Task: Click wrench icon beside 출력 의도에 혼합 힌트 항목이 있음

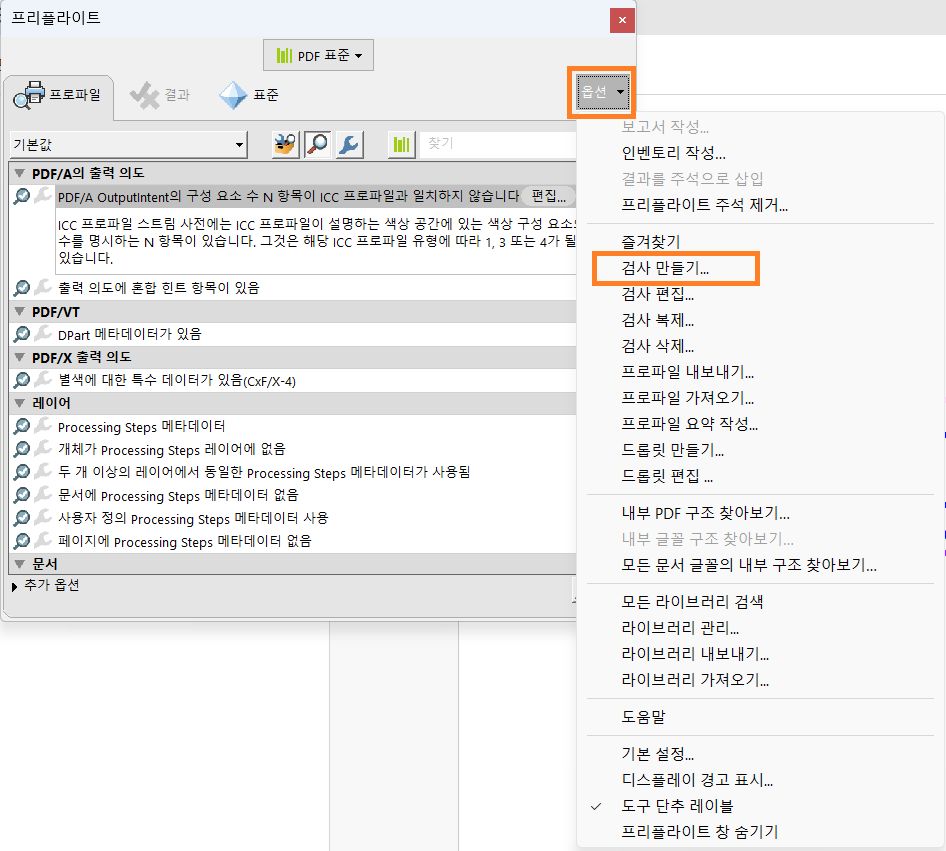Action: [x=41, y=288]
